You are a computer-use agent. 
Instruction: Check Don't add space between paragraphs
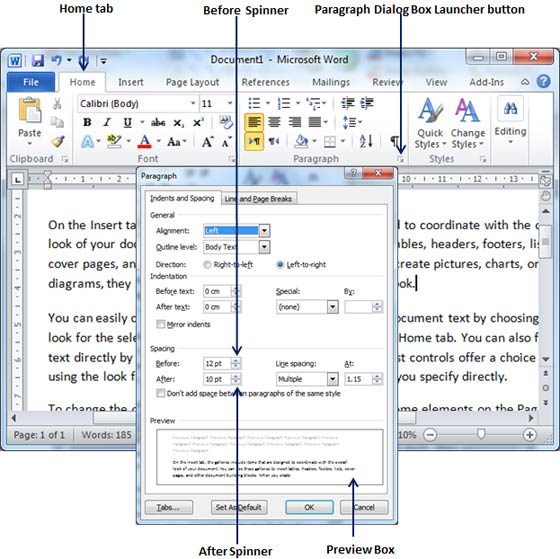pyautogui.click(x=161, y=393)
